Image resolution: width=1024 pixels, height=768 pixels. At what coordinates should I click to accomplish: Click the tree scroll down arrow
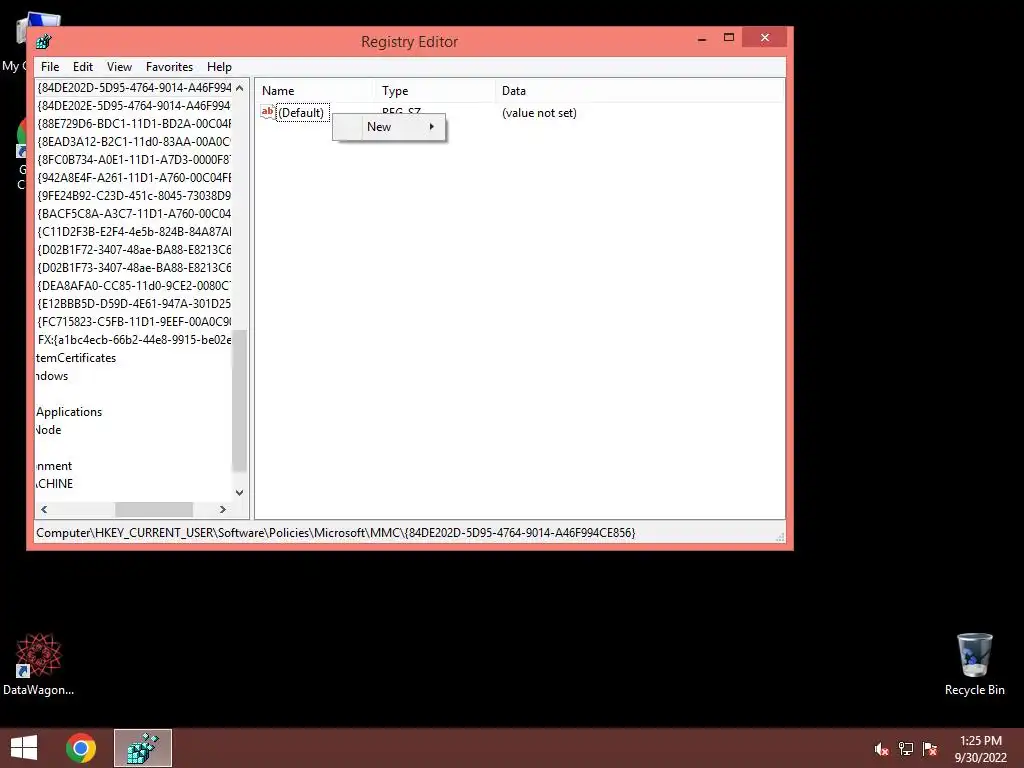tap(240, 492)
